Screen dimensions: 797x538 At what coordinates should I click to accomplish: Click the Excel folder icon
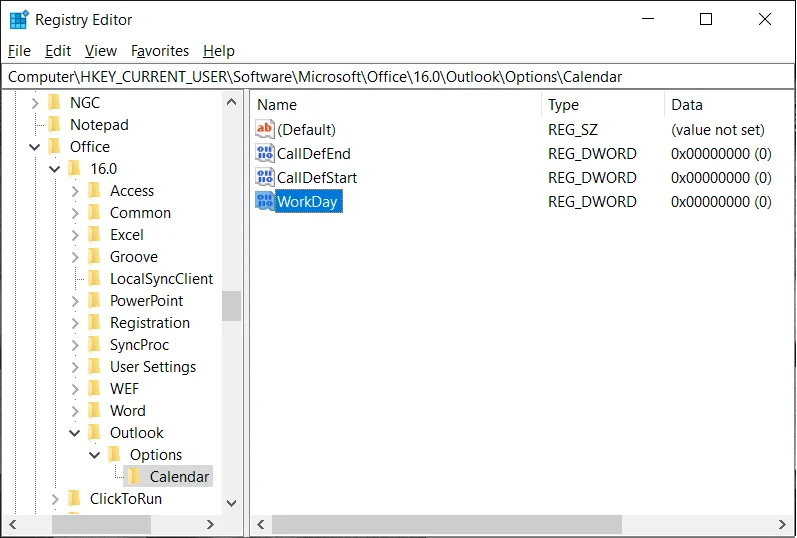(95, 235)
